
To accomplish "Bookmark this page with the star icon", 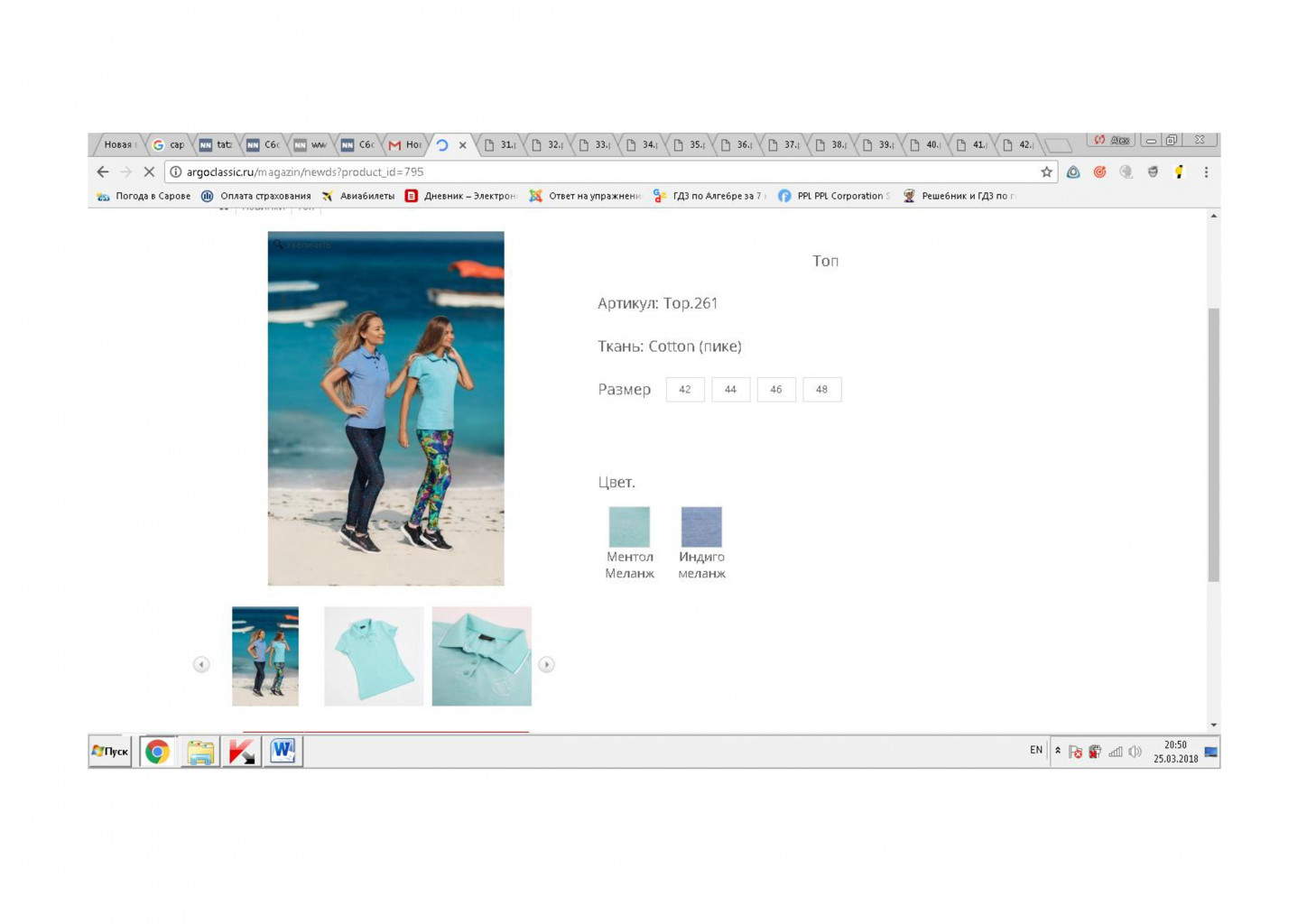I will click(1046, 171).
